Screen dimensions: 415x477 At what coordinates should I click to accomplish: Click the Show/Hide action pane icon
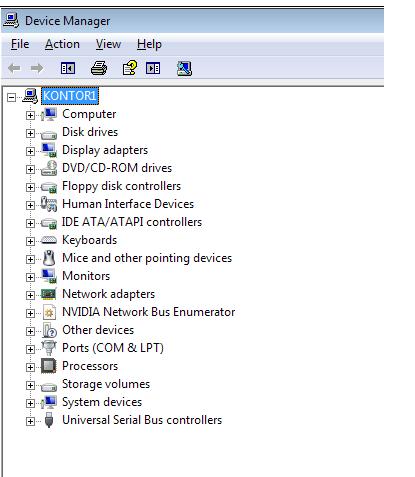tap(153, 69)
